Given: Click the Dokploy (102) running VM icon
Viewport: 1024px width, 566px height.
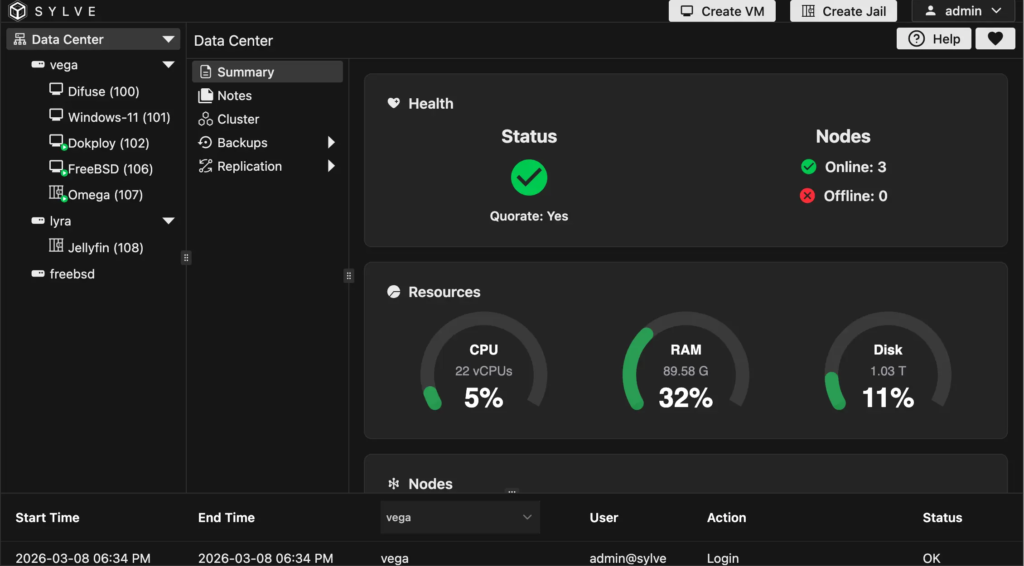Looking at the screenshot, I should 57,142.
